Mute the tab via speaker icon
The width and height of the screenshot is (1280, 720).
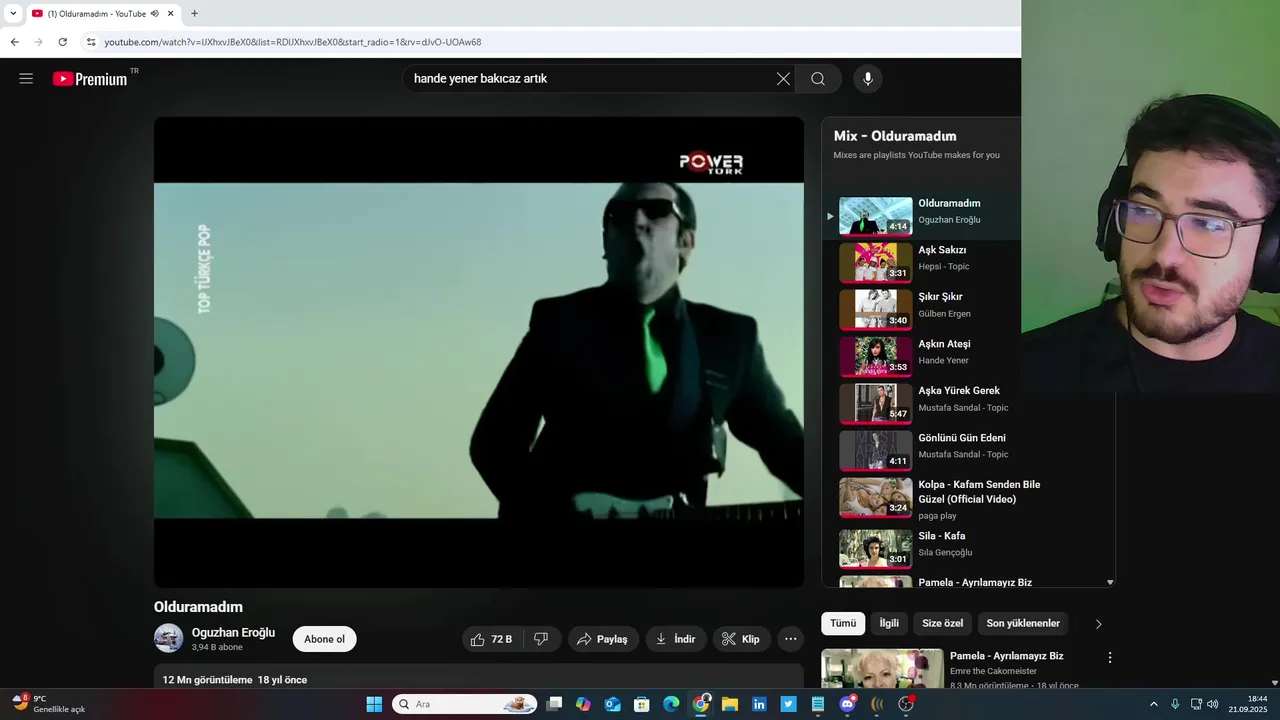point(155,14)
